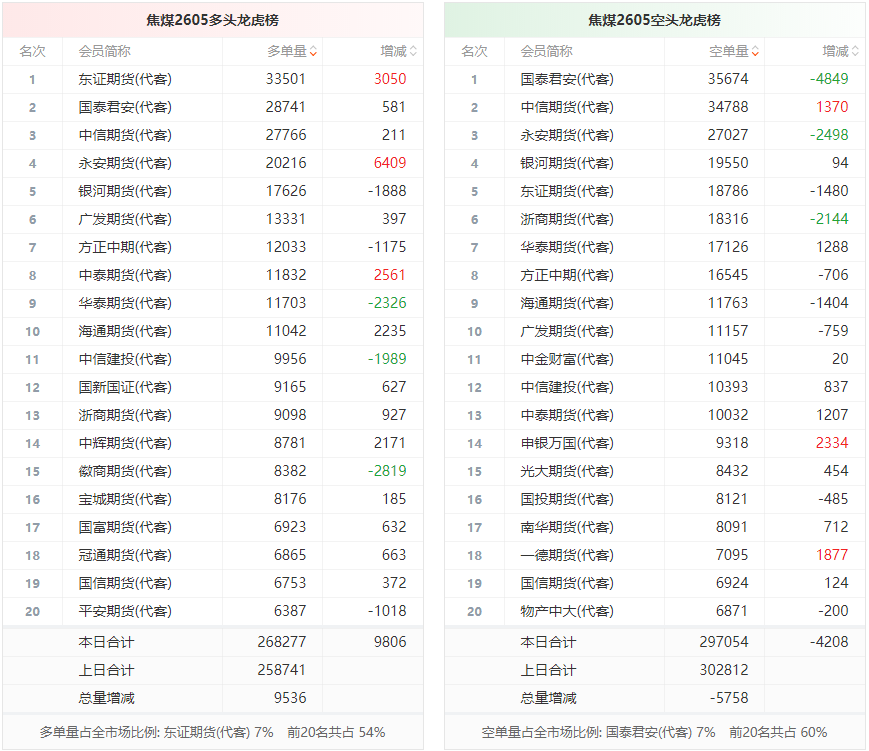Select 申银万国(代客) member name
The width and height of the screenshot is (869, 751).
point(567,443)
